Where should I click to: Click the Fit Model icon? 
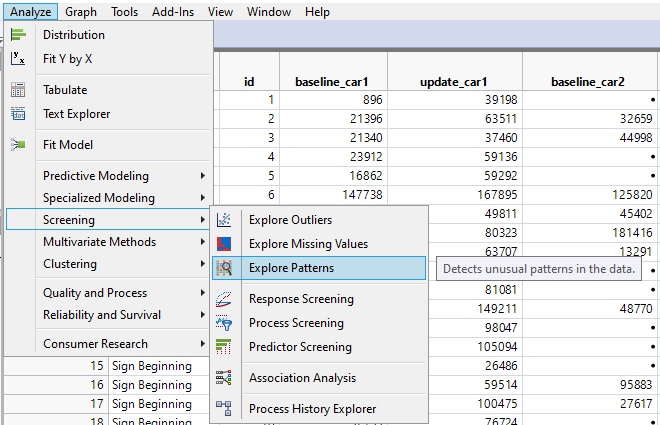coord(18,145)
